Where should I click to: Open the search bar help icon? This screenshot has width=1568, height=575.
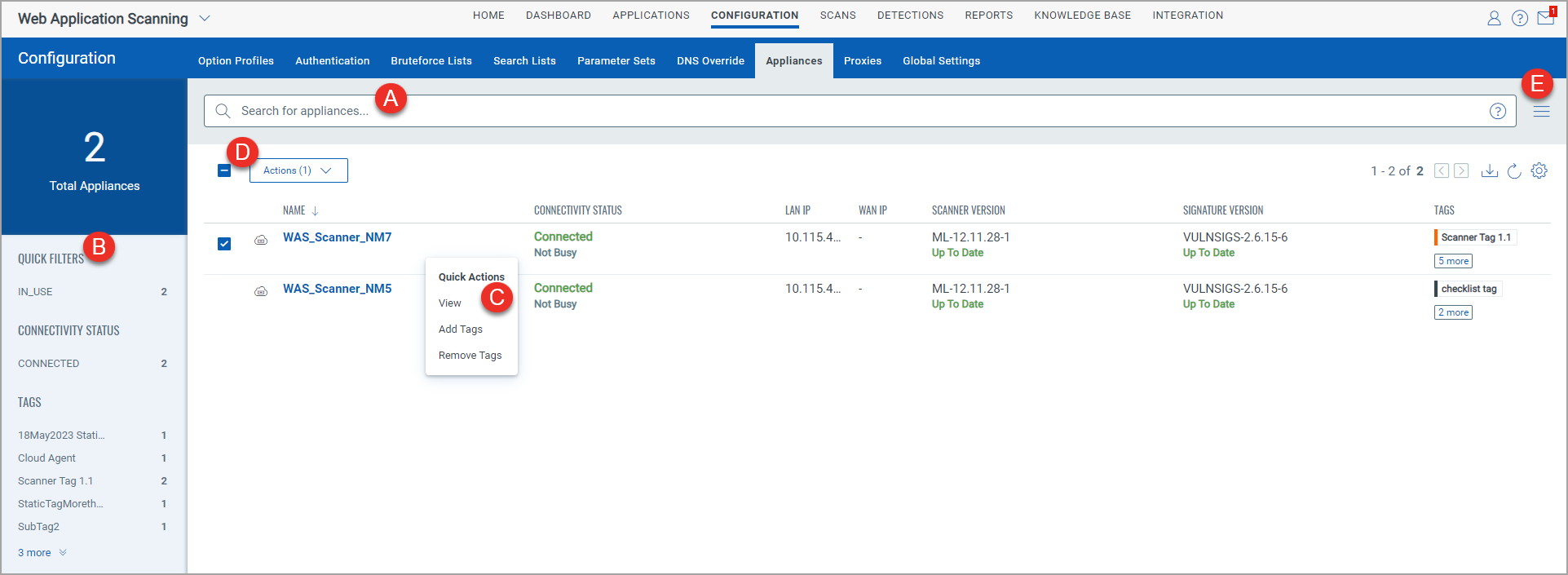[x=1498, y=111]
